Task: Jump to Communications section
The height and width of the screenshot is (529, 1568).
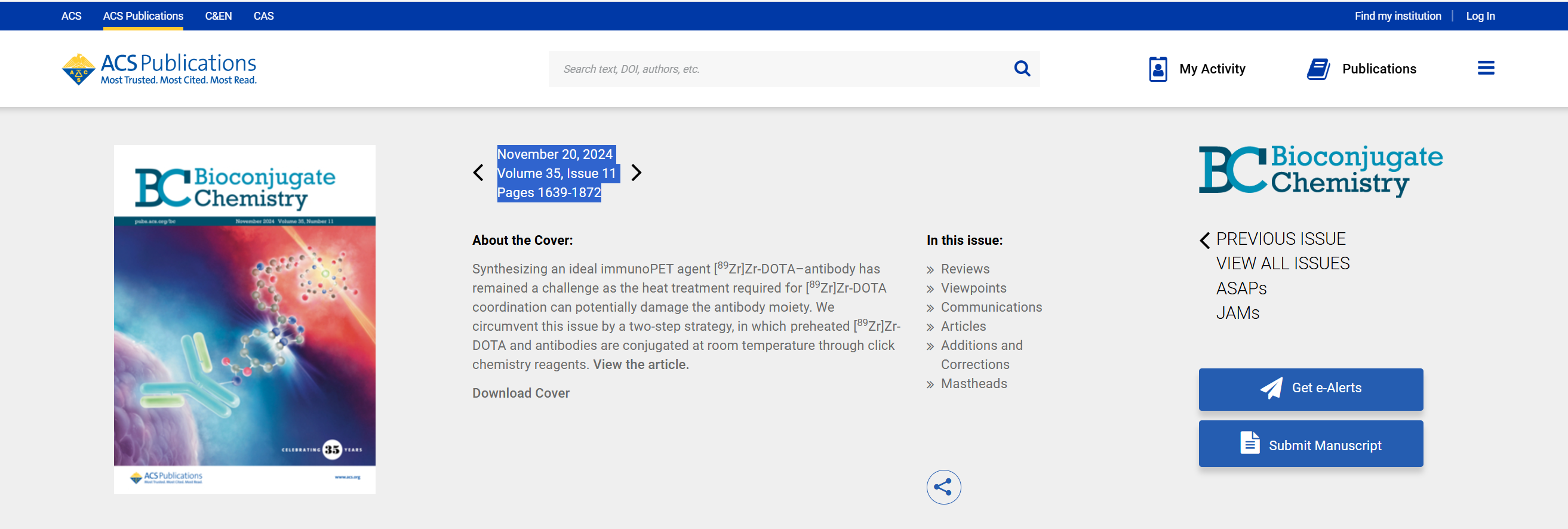Action: pos(991,307)
